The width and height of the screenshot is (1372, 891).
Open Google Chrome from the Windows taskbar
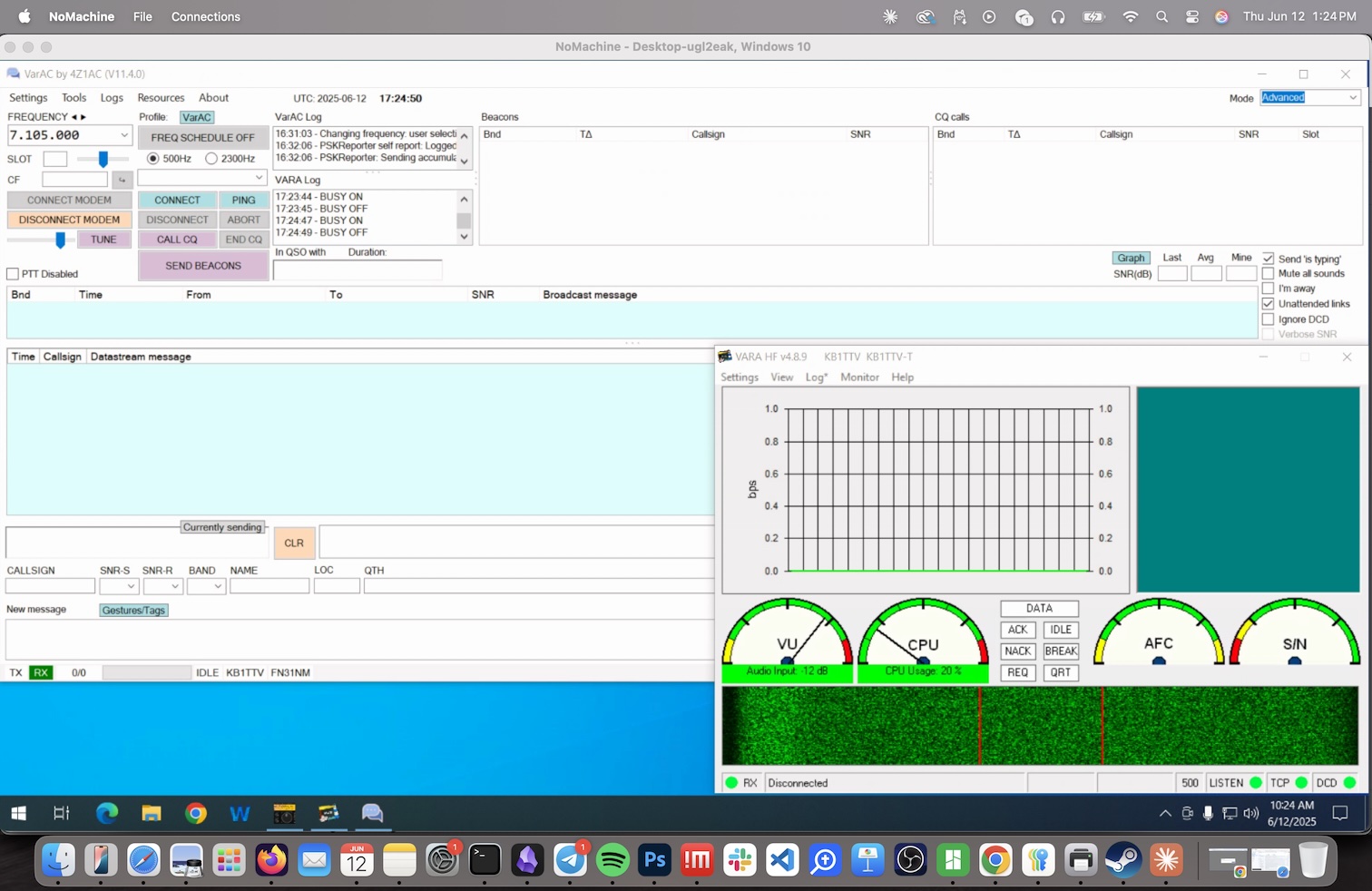196,814
